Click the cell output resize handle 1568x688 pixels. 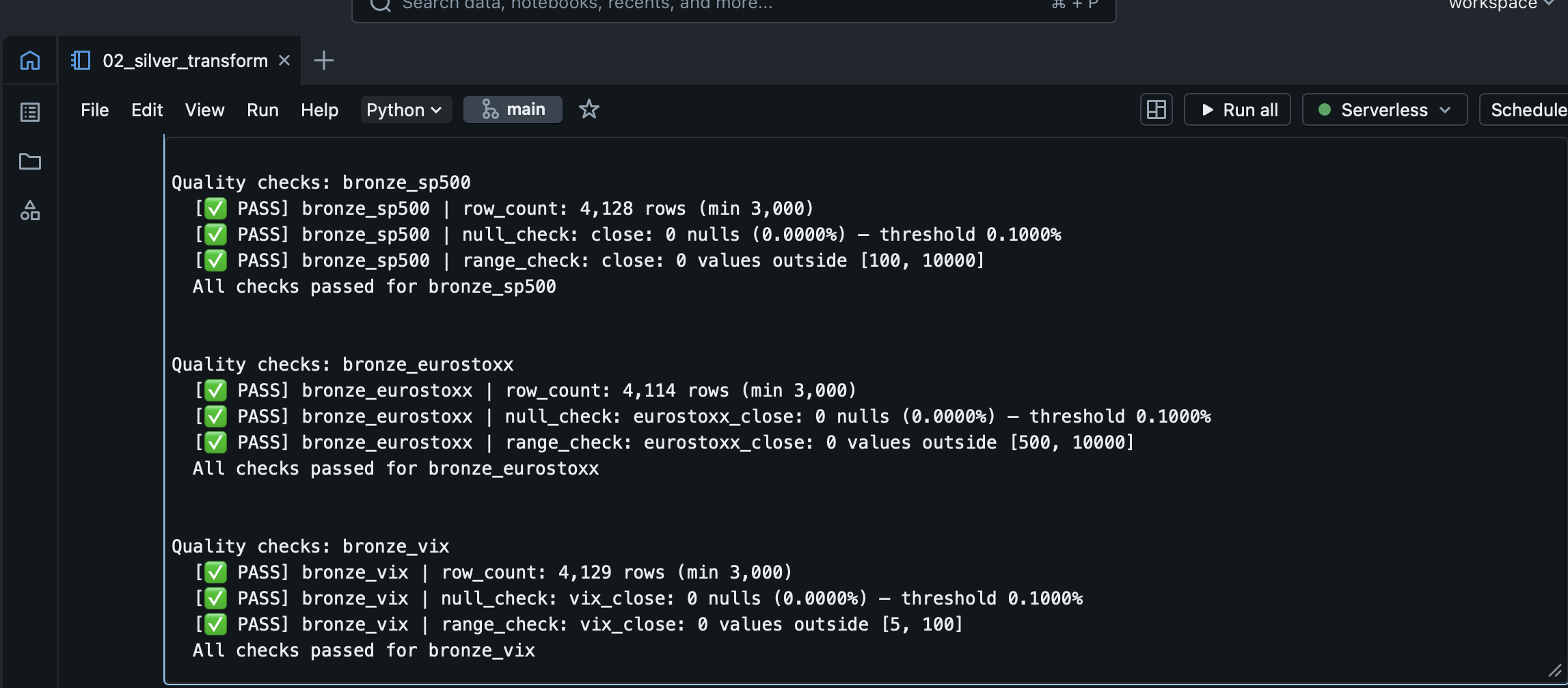[x=1555, y=671]
